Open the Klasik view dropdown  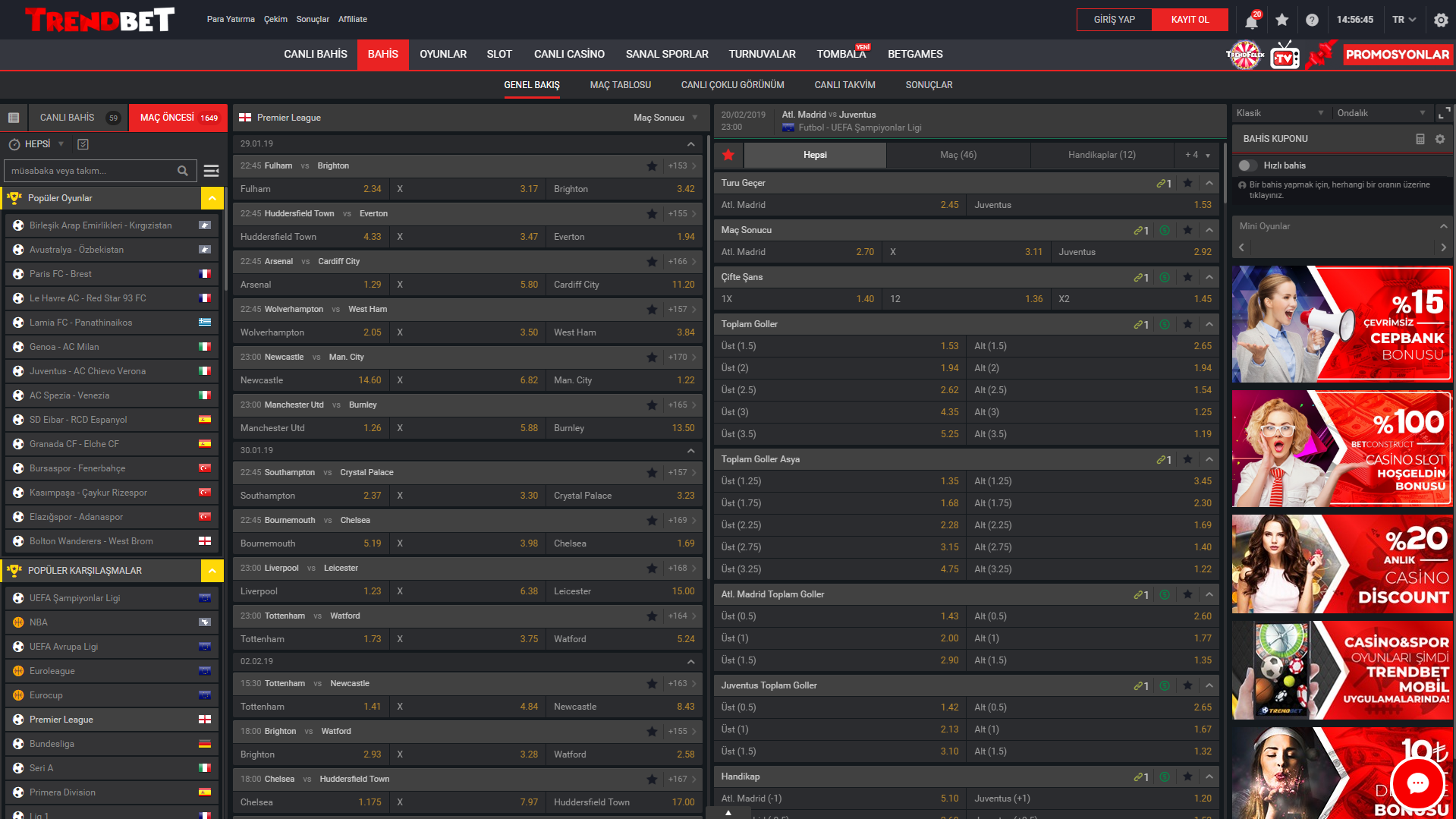[x=1279, y=113]
